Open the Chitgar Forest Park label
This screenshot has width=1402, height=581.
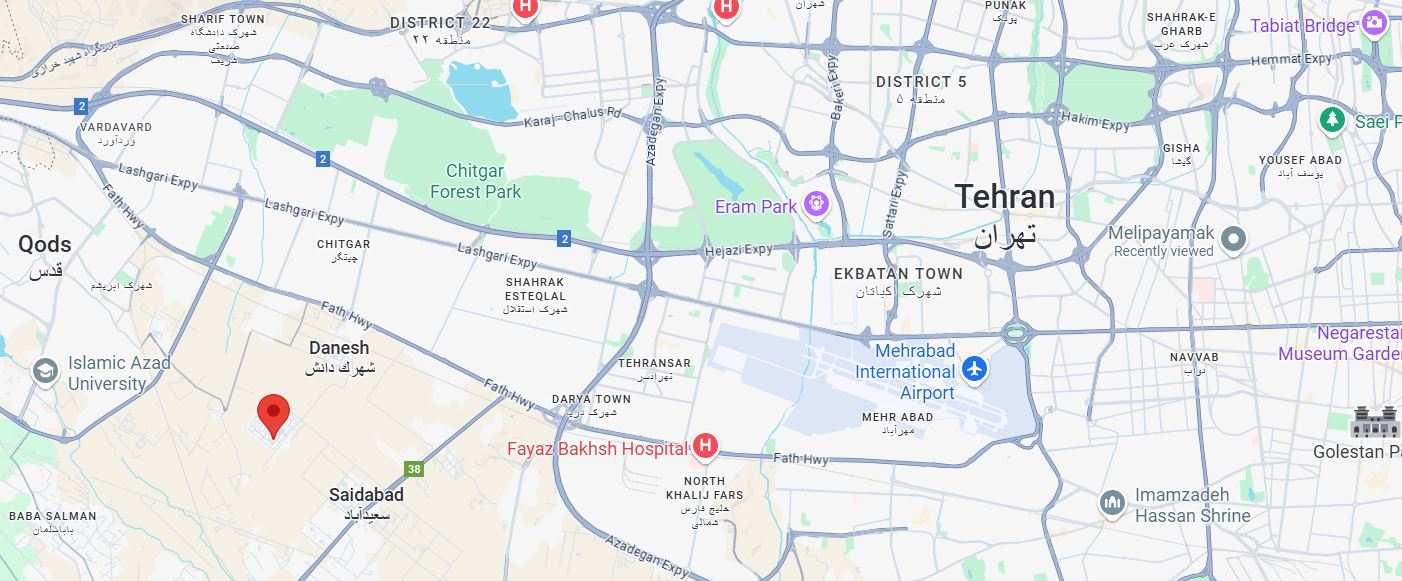(476, 182)
